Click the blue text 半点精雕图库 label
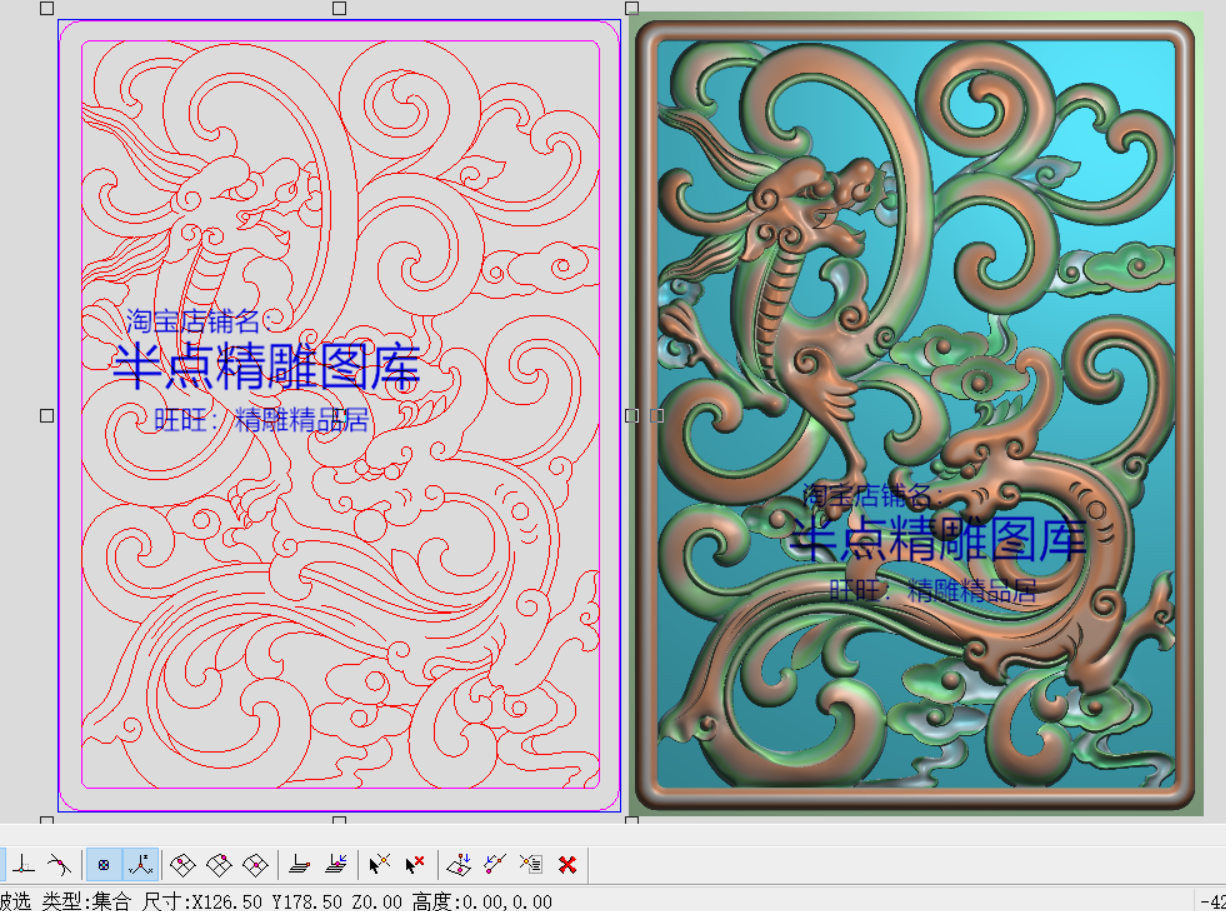This screenshot has width=1226, height=911. pyautogui.click(x=267, y=366)
